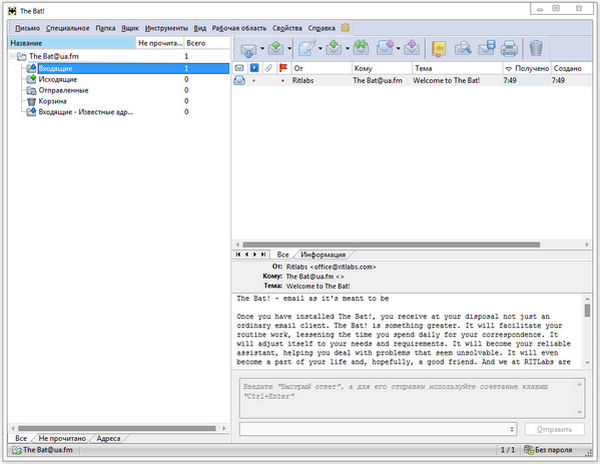Viewport: 600px width, 464px height.
Task: Click inside the quick reply text field
Action: (408, 398)
